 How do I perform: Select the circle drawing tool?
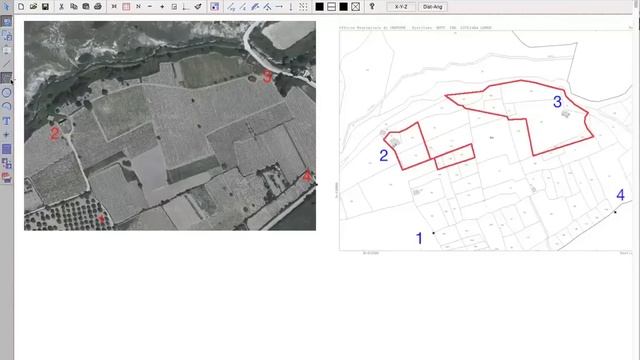click(6, 93)
